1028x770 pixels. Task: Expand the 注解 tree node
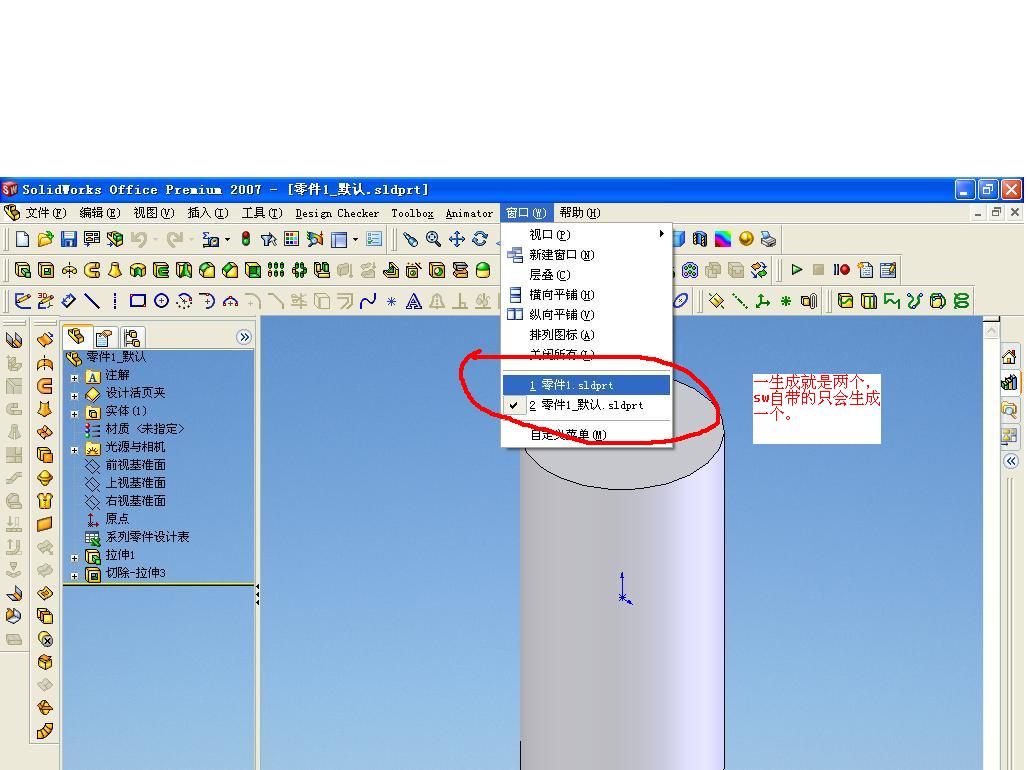[x=74, y=378]
